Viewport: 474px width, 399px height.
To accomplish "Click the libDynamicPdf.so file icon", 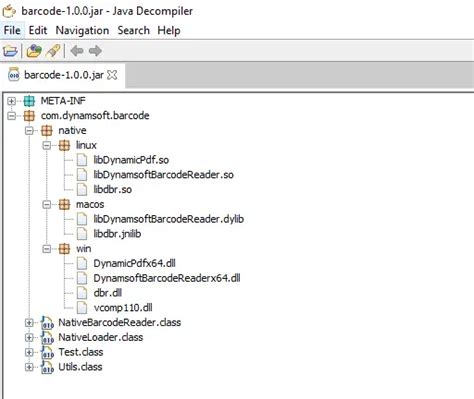I will point(82,160).
